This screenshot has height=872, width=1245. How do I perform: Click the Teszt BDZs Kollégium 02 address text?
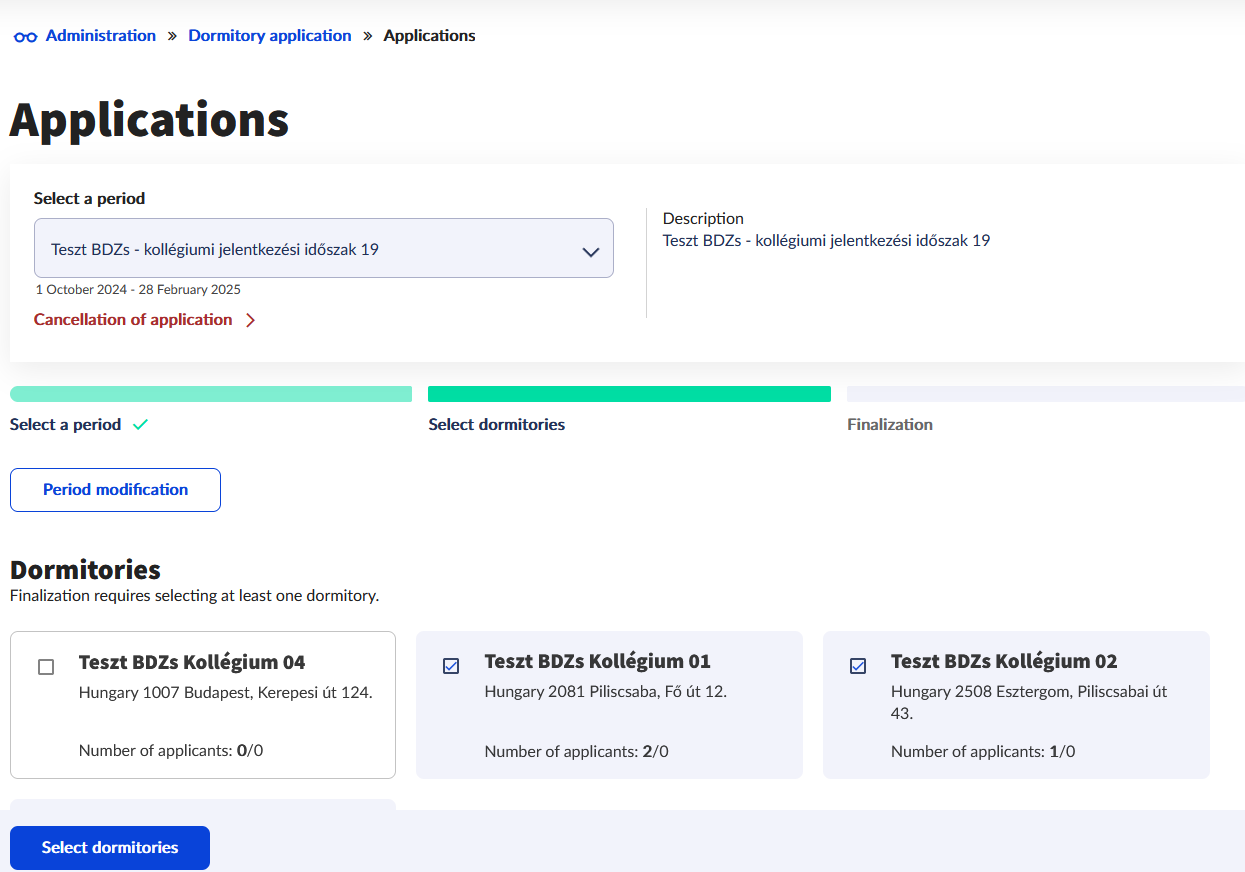1028,702
